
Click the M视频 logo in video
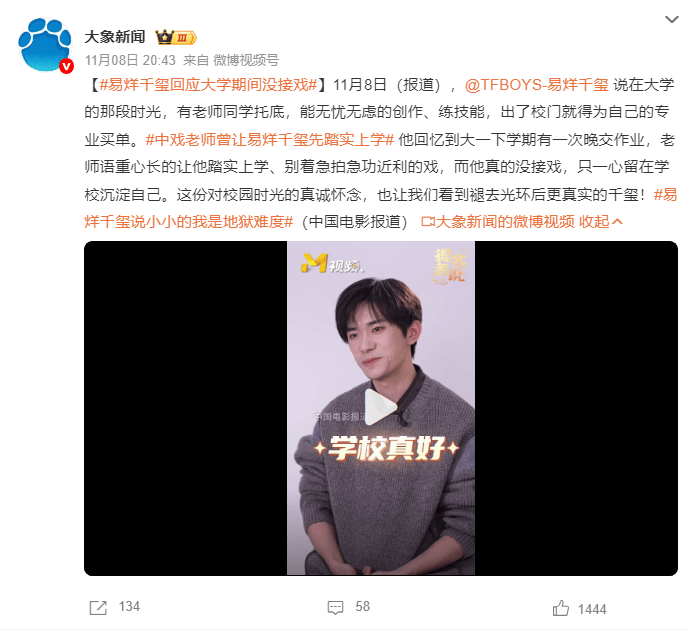coord(332,264)
